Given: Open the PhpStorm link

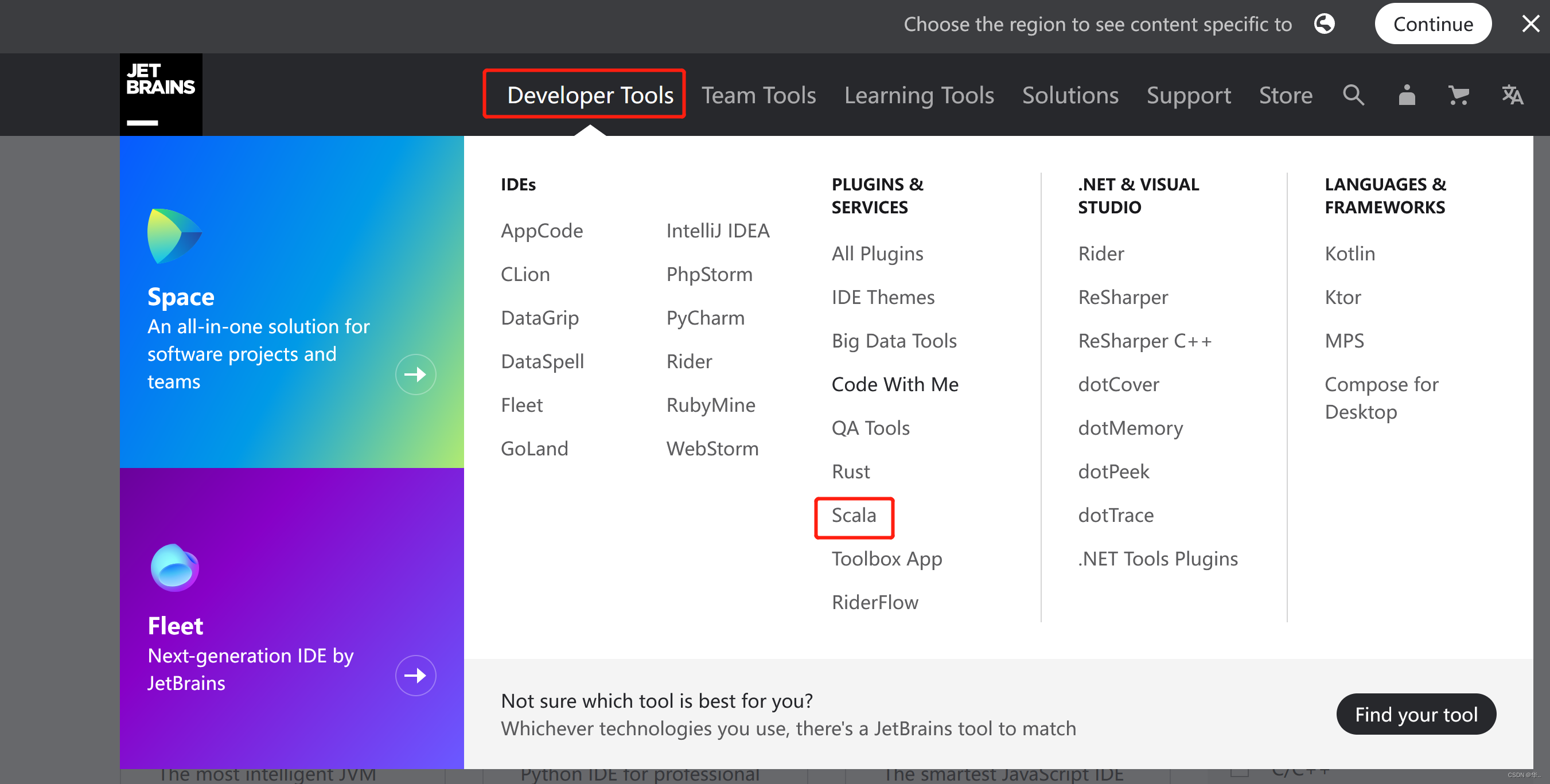Looking at the screenshot, I should pos(710,274).
